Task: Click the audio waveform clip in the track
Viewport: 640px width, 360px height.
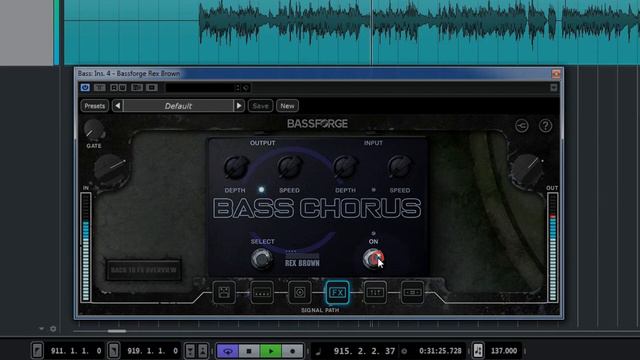Action: pos(352,32)
